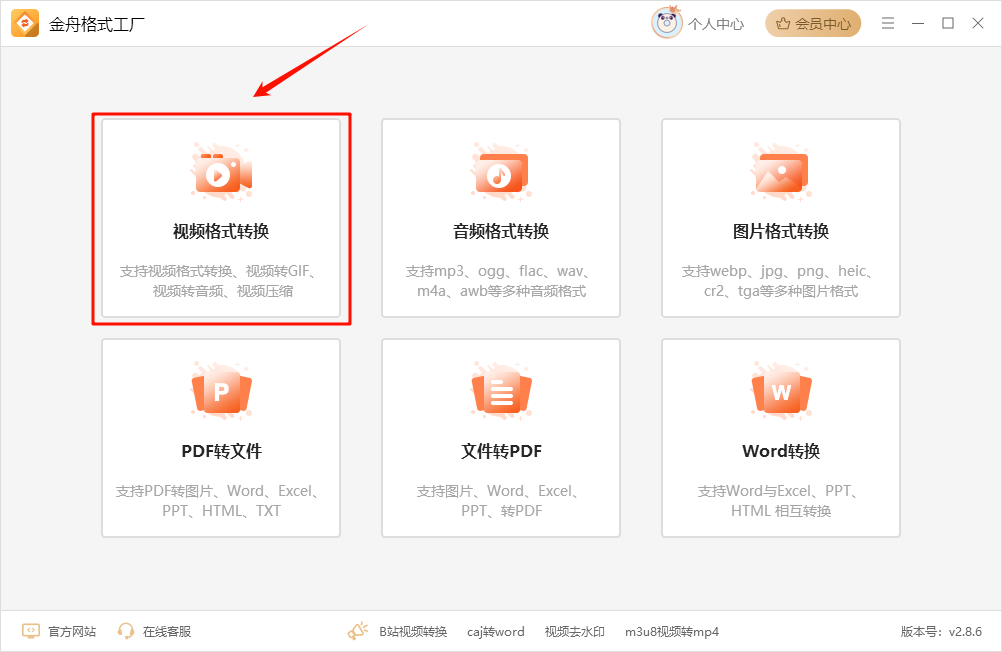Click the PPT、HTML、TXT description
The height and width of the screenshot is (652, 1002).
click(x=221, y=511)
